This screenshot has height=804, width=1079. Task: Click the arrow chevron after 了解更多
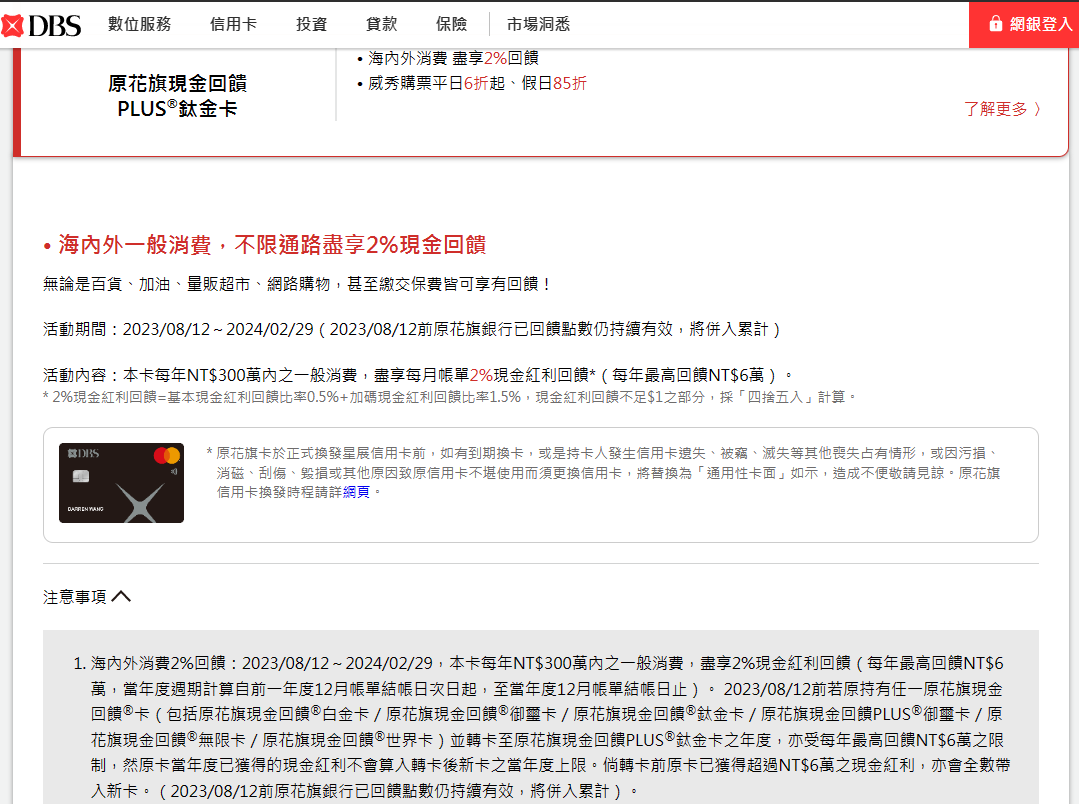pos(1037,109)
